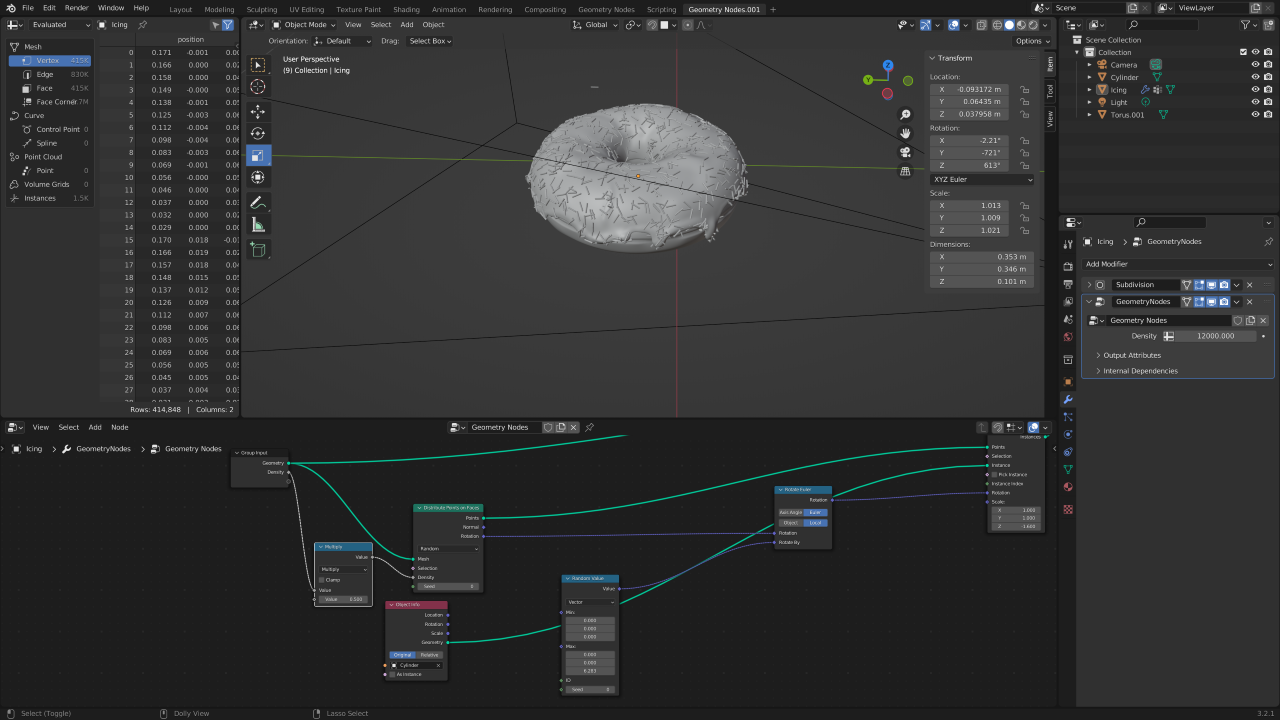Select the Rotate tool in viewport toolbar
The height and width of the screenshot is (720, 1280).
point(258,134)
